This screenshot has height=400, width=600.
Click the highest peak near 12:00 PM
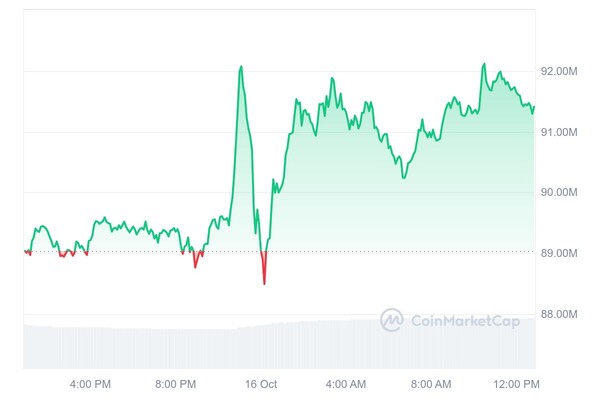point(484,64)
